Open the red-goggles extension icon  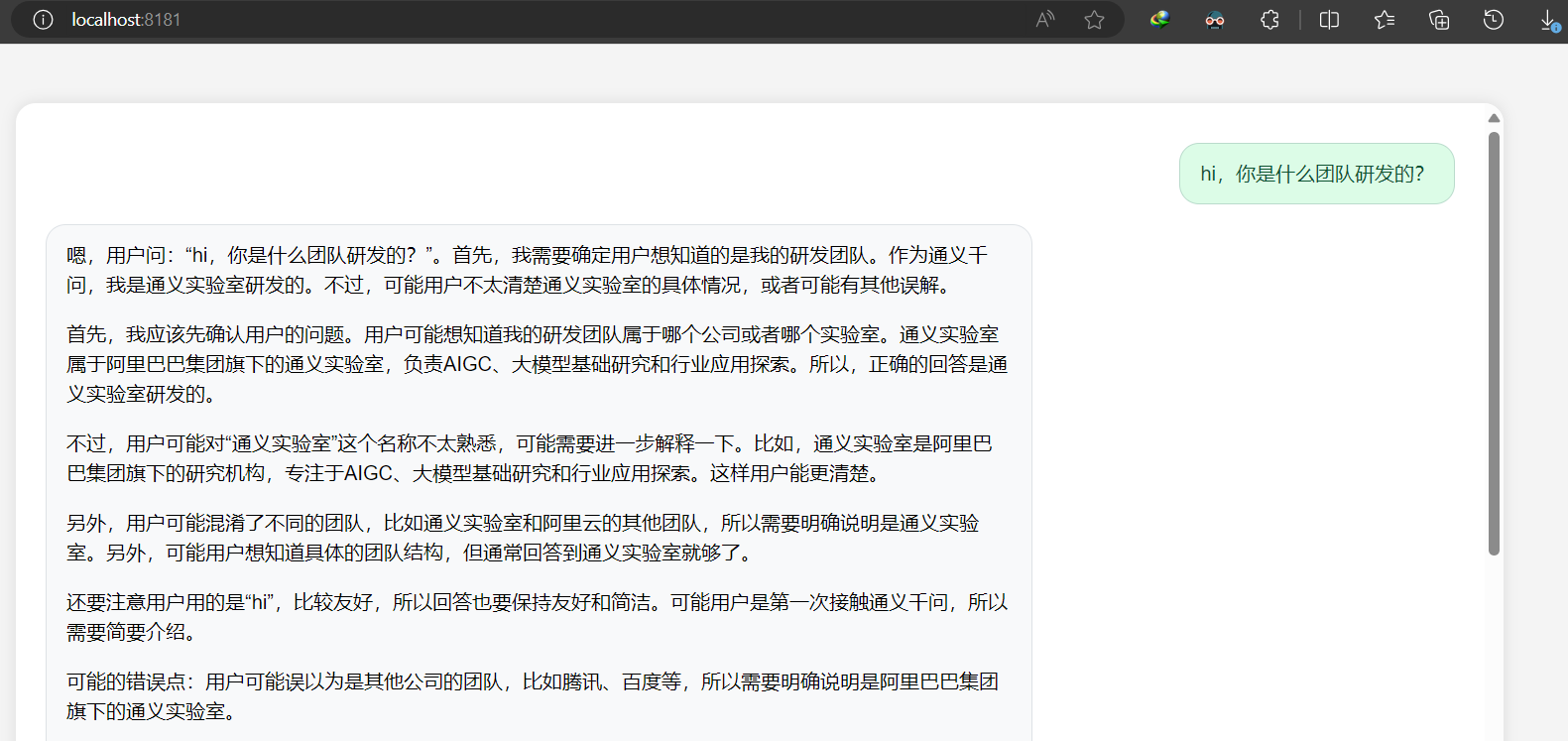(1215, 20)
